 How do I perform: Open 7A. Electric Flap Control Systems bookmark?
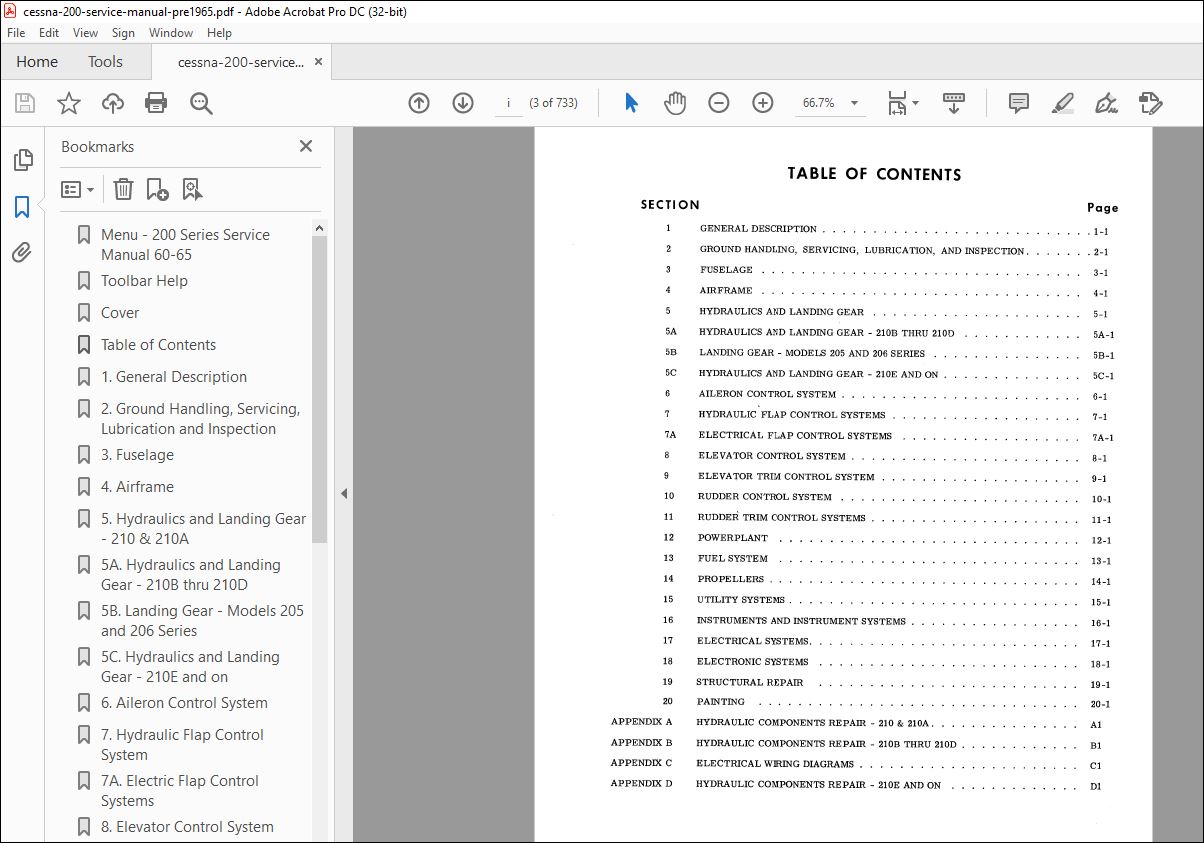click(x=179, y=791)
